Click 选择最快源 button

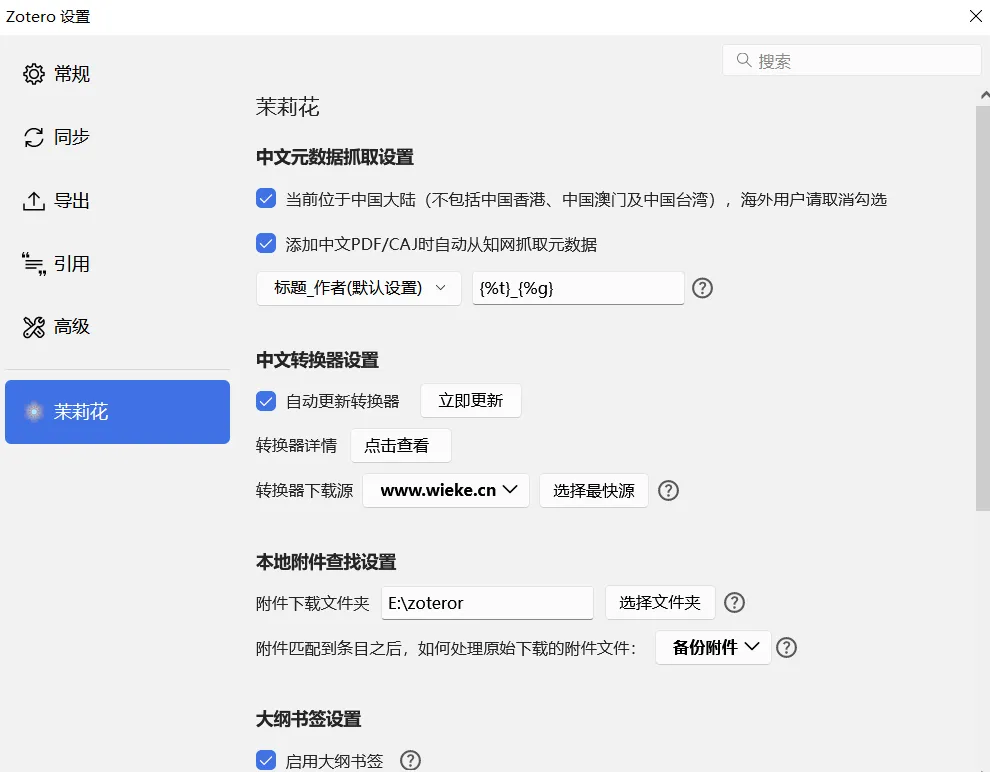click(x=594, y=490)
